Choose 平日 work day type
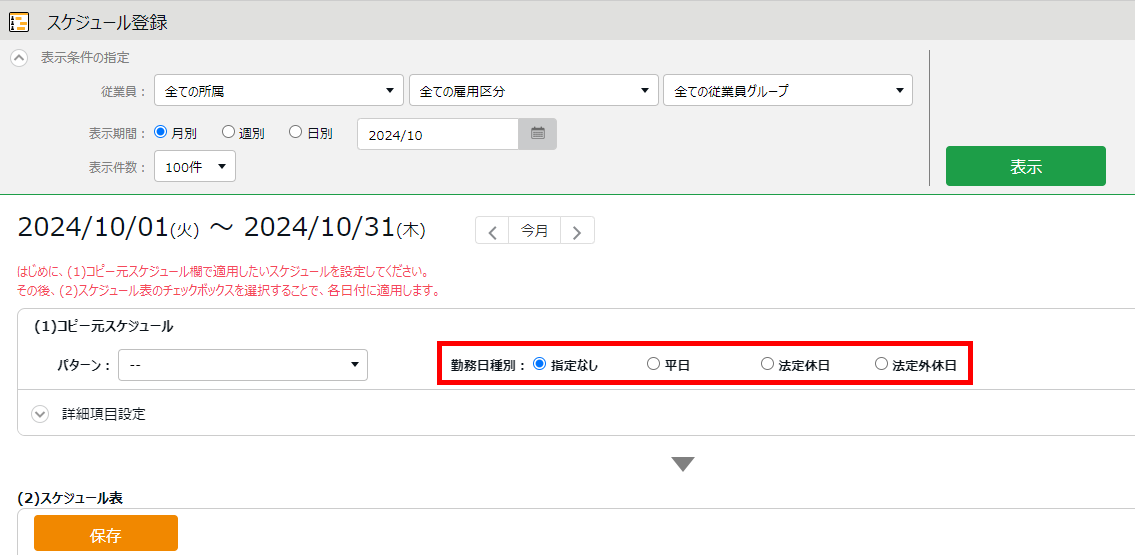1135x555 pixels. [x=654, y=365]
